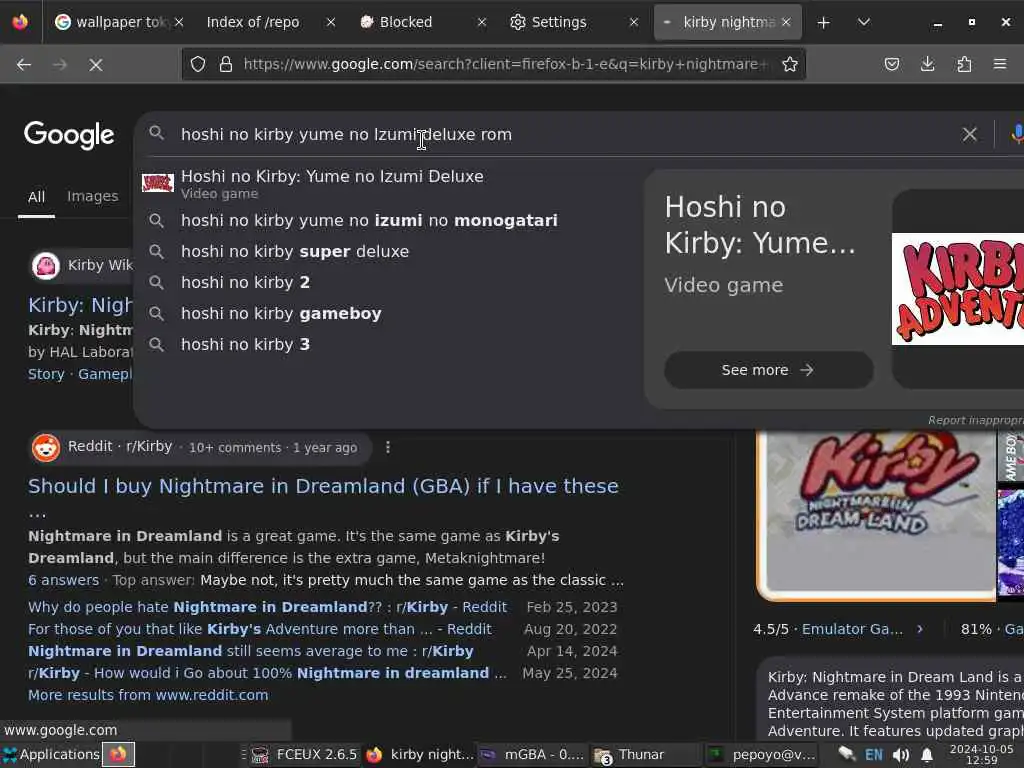
Task: Open the Extensions puzzle icon
Action: point(964,64)
